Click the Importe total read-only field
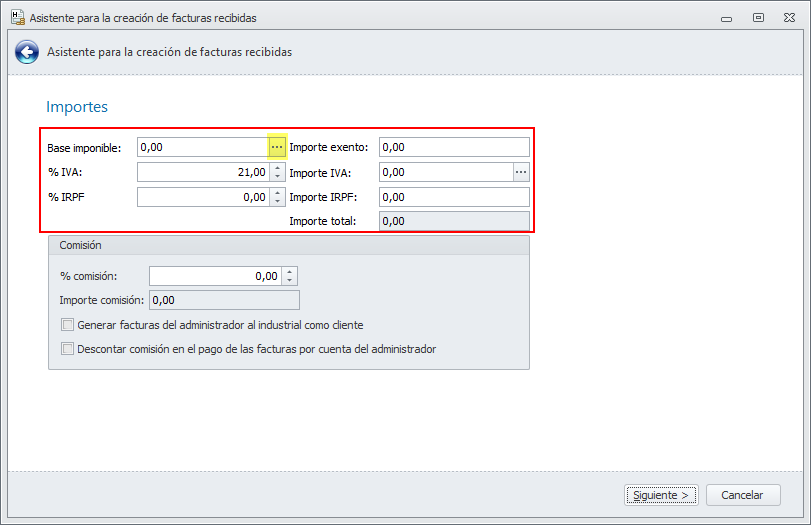The width and height of the screenshot is (811, 525). 454,221
